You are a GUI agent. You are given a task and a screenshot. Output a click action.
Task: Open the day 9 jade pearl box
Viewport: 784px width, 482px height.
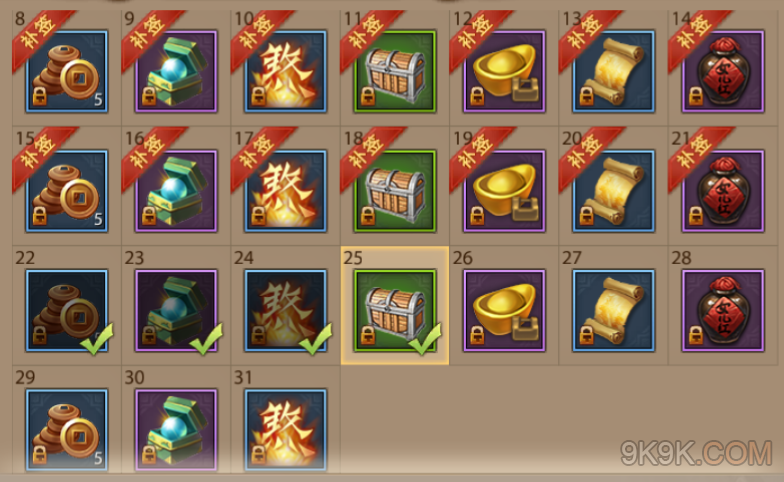pyautogui.click(x=176, y=71)
